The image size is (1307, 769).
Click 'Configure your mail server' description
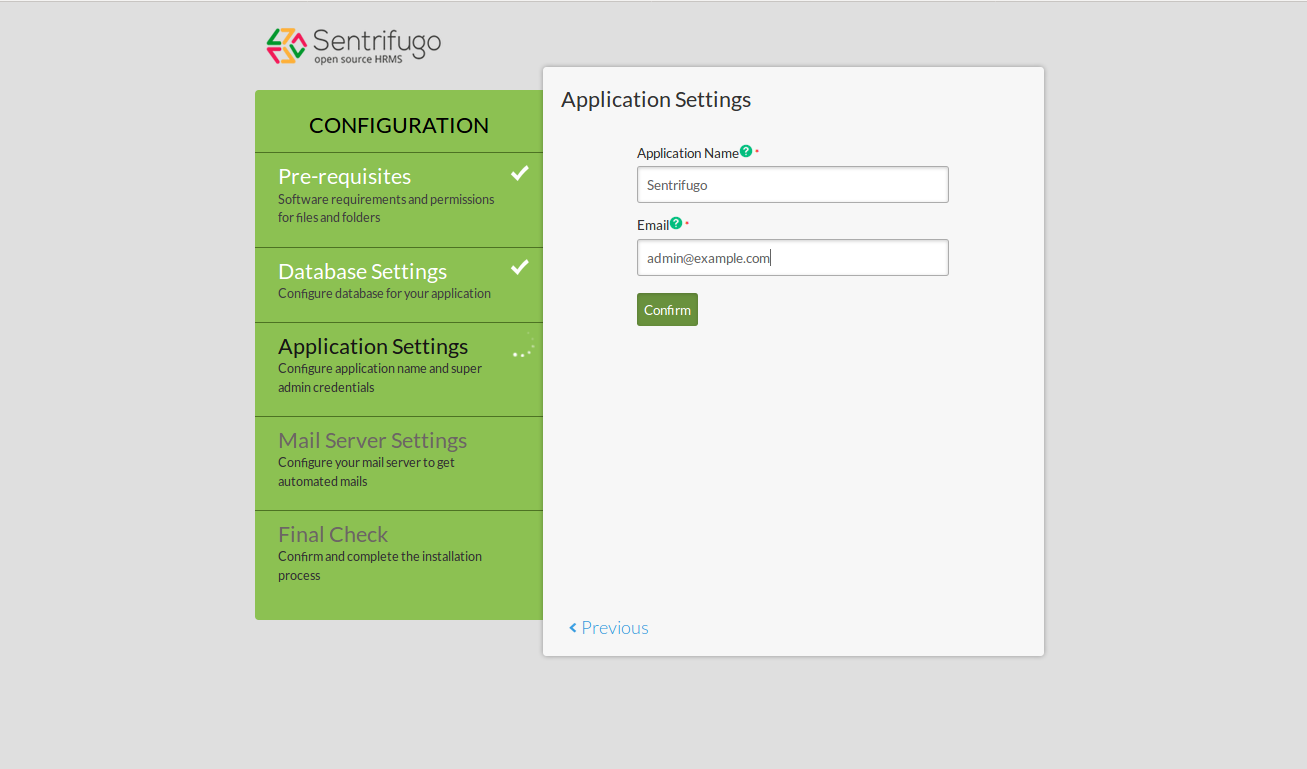[366, 471]
